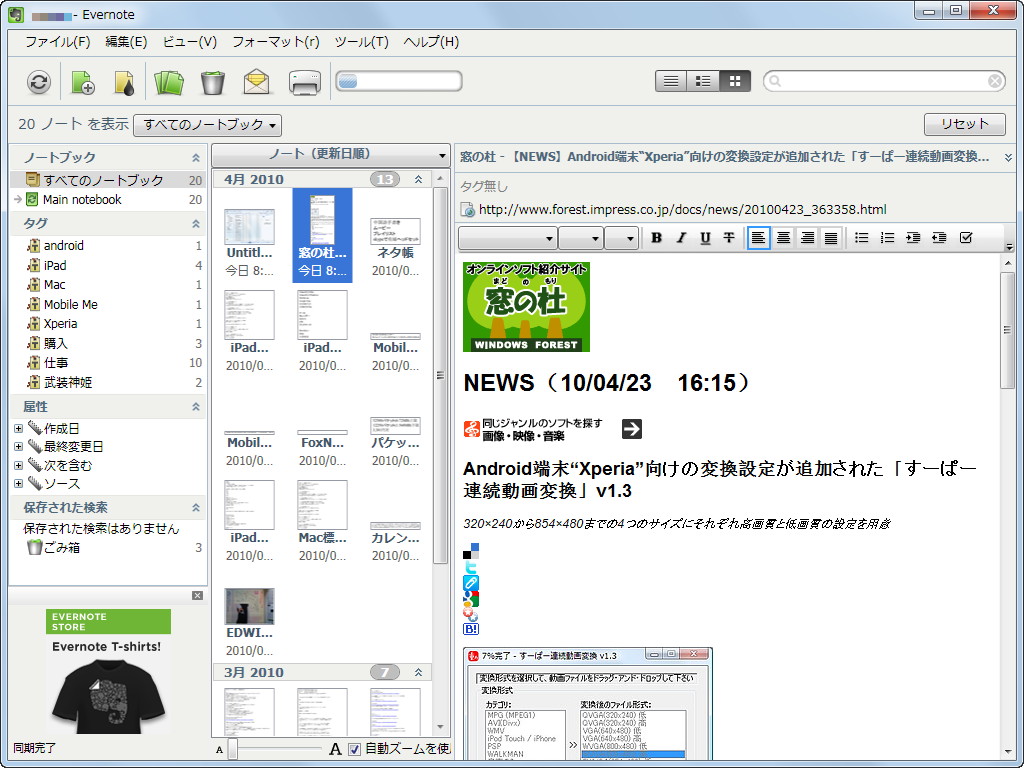Apply bulleted list formatting
This screenshot has width=1024, height=768.
click(x=862, y=237)
